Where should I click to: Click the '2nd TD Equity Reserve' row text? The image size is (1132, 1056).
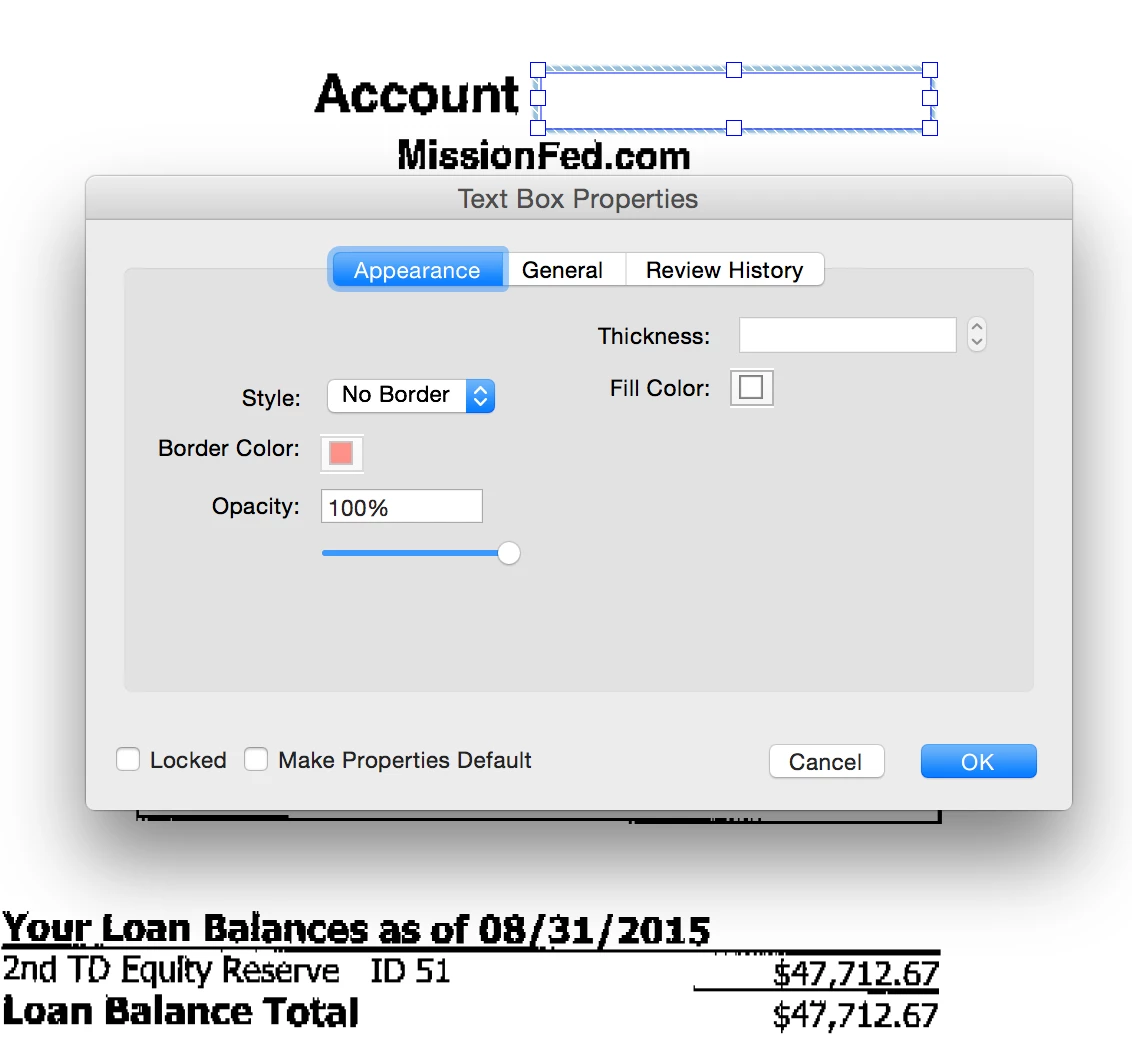[171, 969]
